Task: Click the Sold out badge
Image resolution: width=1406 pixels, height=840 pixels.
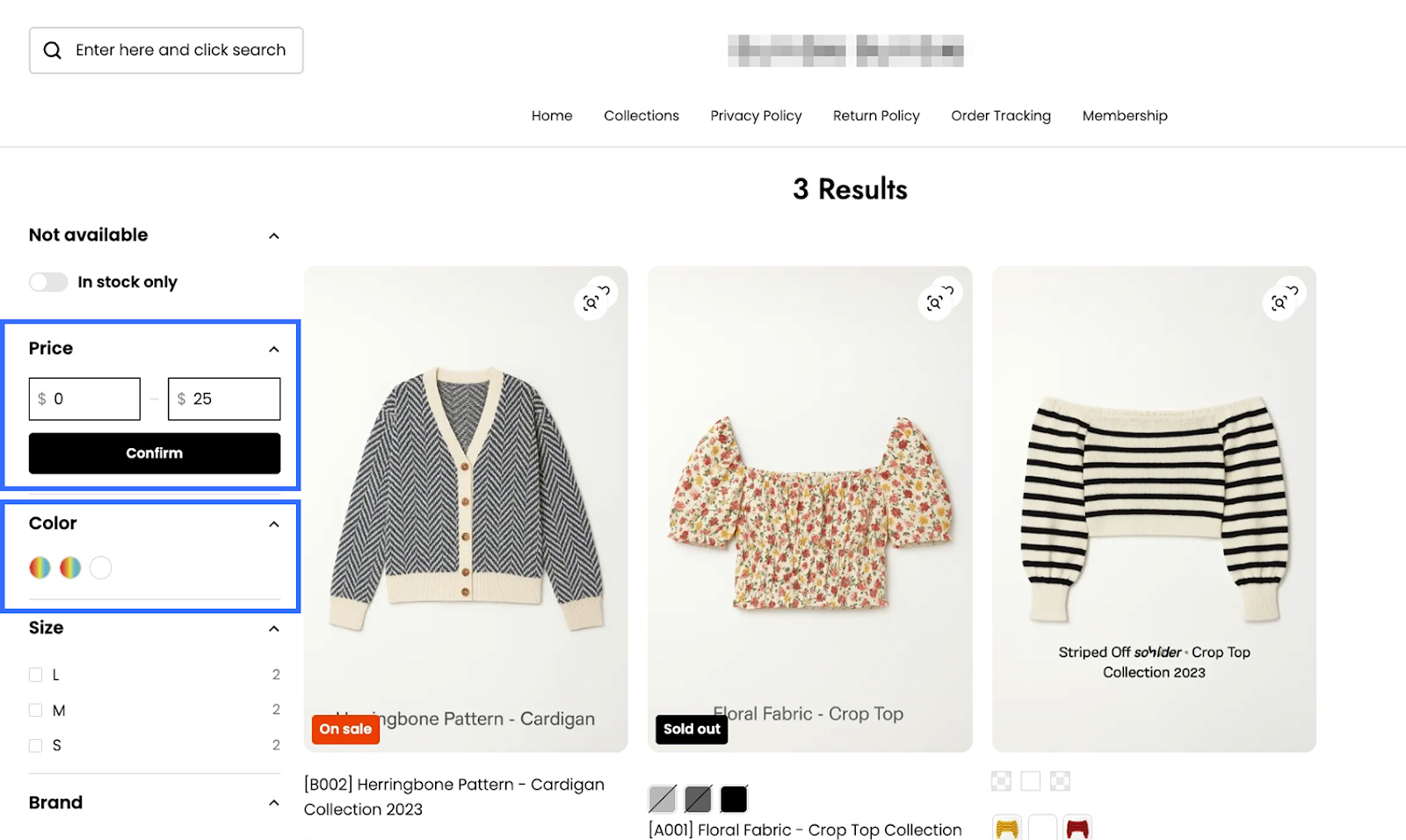Action: tap(692, 729)
